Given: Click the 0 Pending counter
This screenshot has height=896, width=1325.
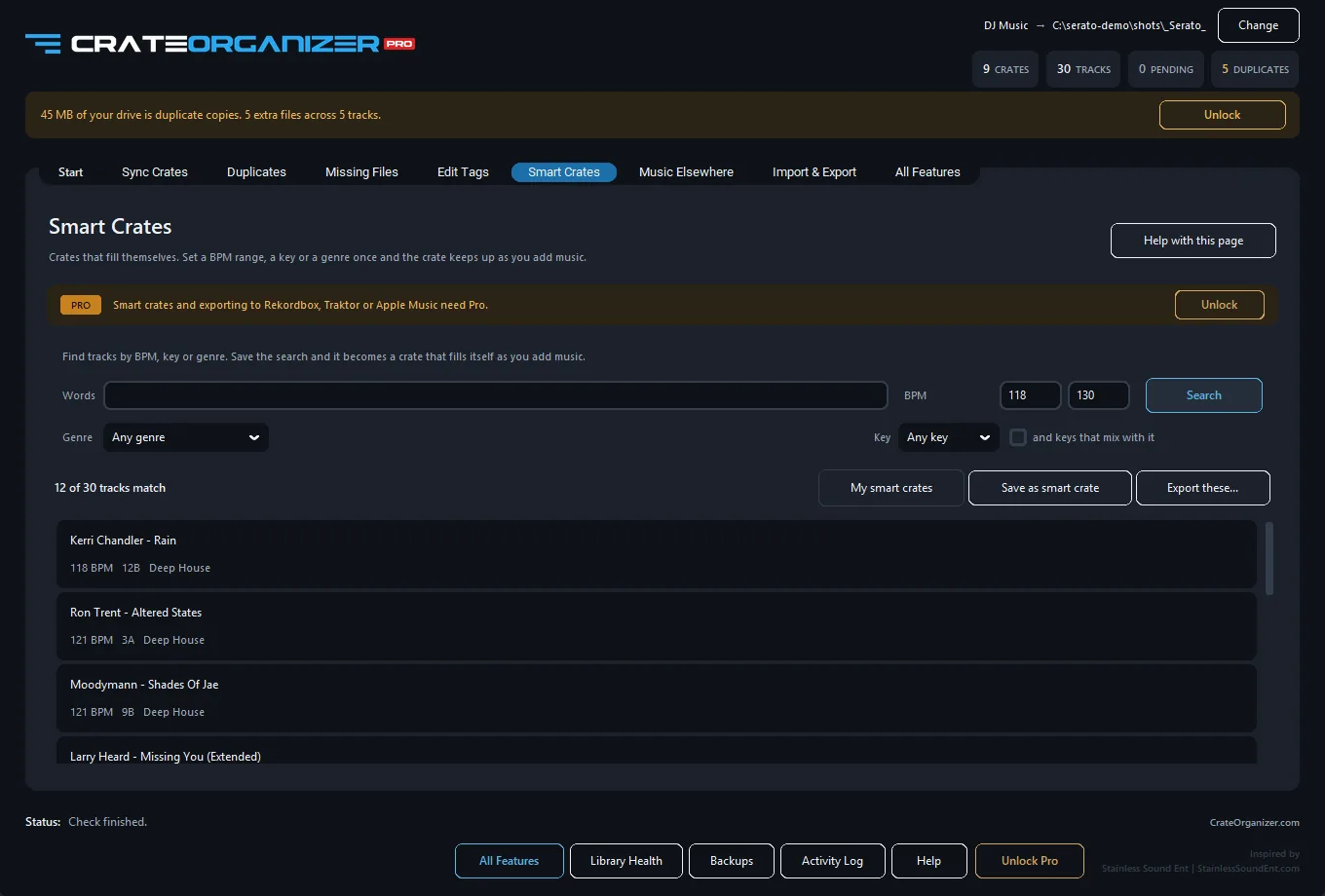Looking at the screenshot, I should [x=1165, y=69].
